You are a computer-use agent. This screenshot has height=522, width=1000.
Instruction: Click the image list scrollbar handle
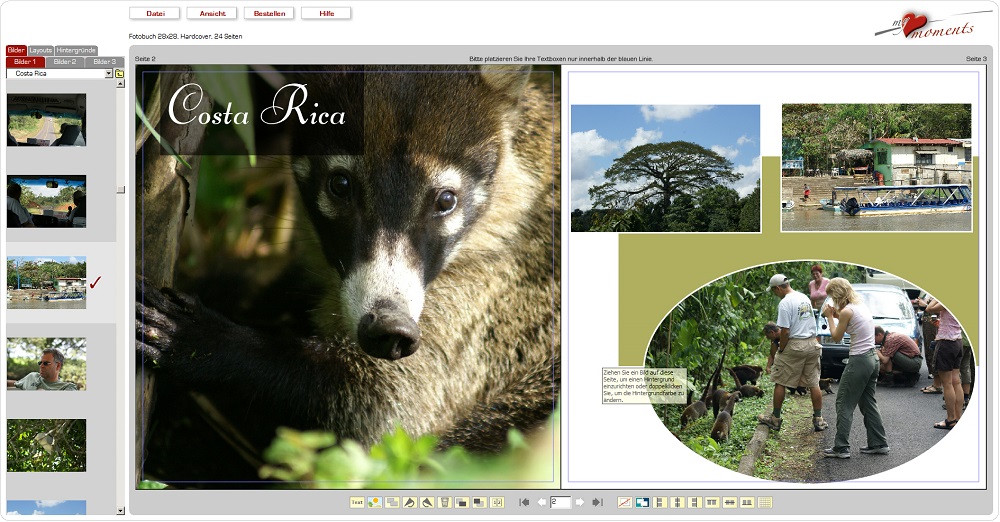click(121, 190)
